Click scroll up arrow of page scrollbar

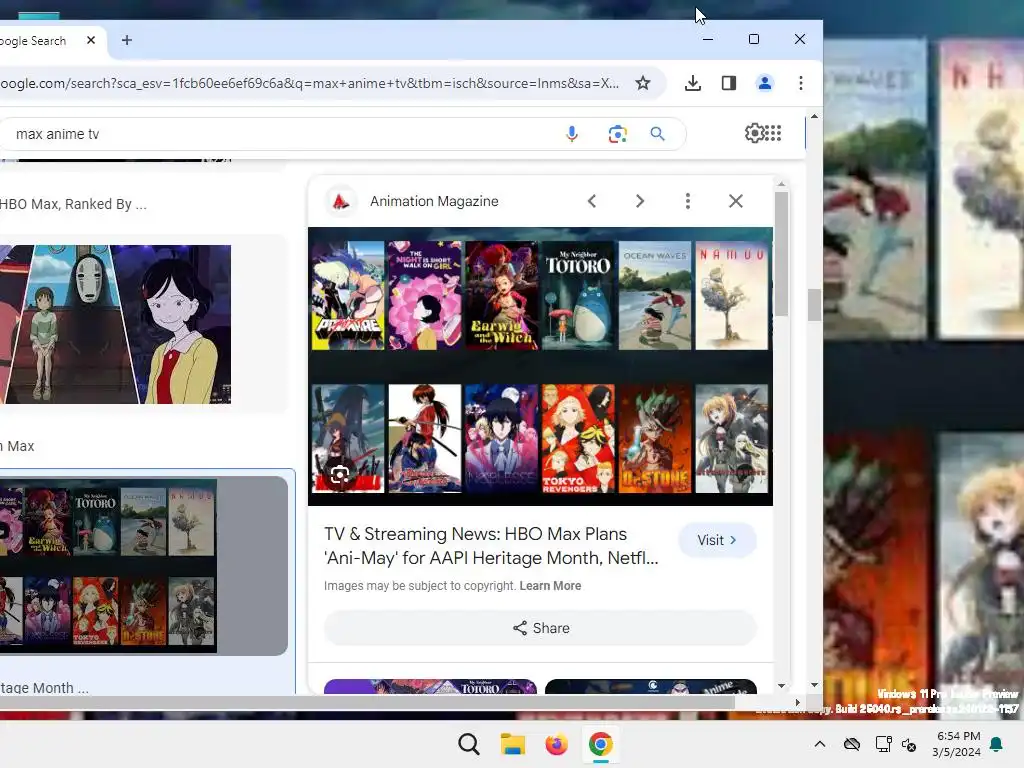(814, 116)
